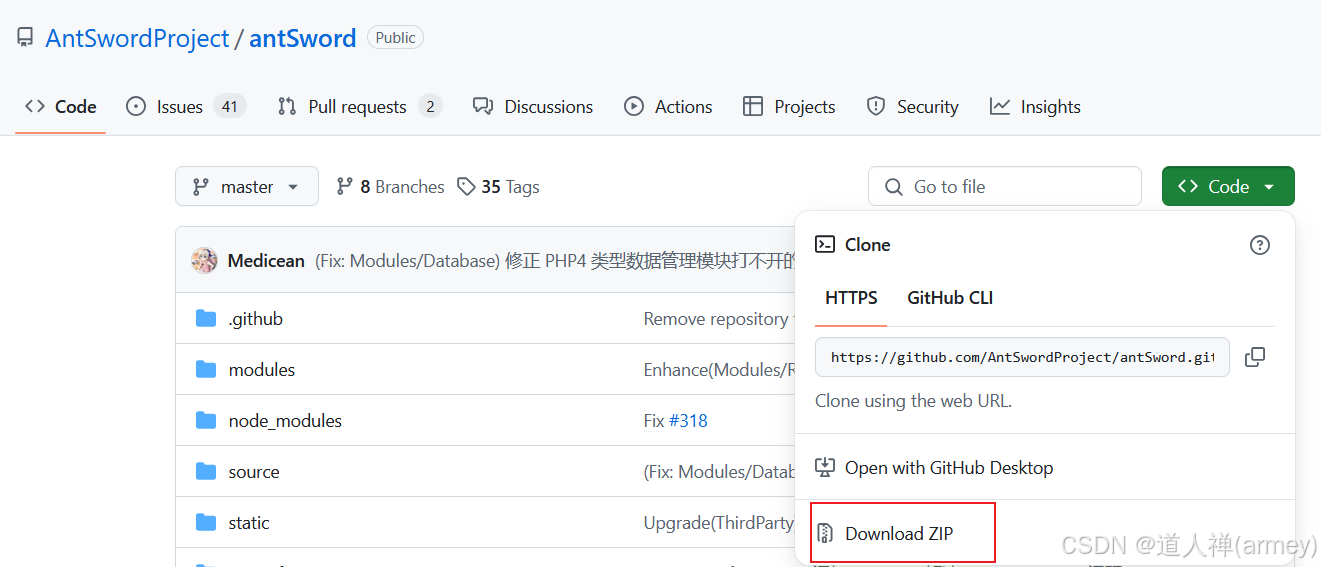
Task: Click the Medicean author avatar
Action: click(x=205, y=260)
